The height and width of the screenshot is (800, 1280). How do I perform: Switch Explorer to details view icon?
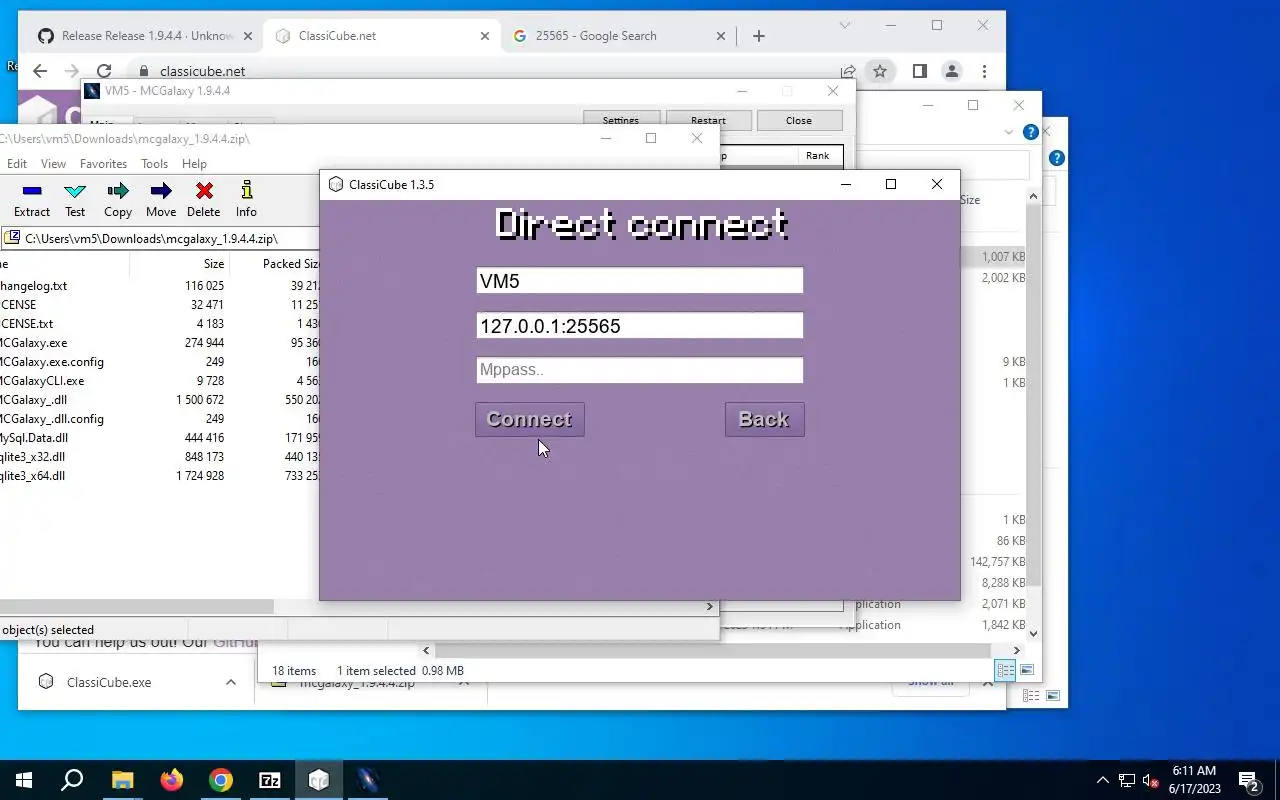[1006, 670]
